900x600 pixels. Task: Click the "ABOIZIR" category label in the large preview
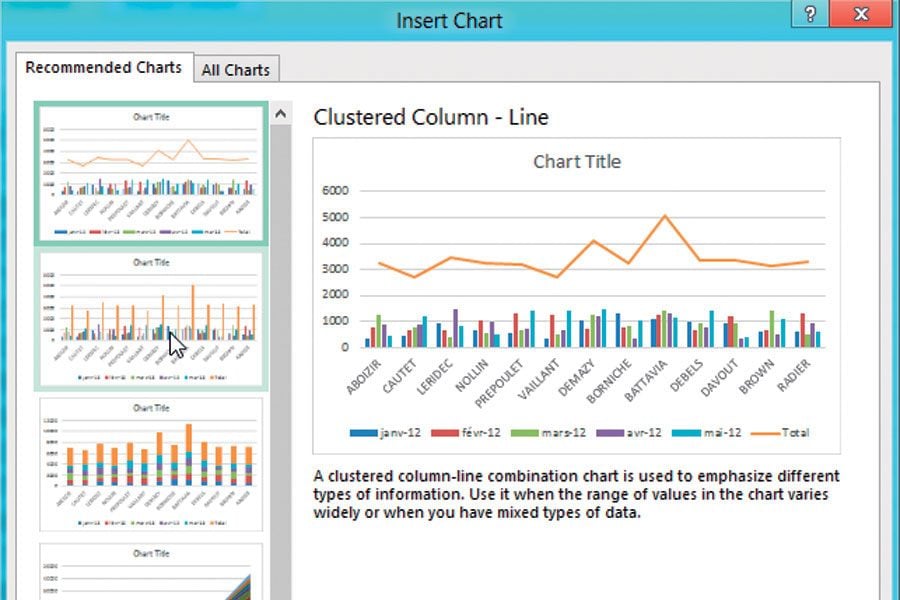click(364, 377)
